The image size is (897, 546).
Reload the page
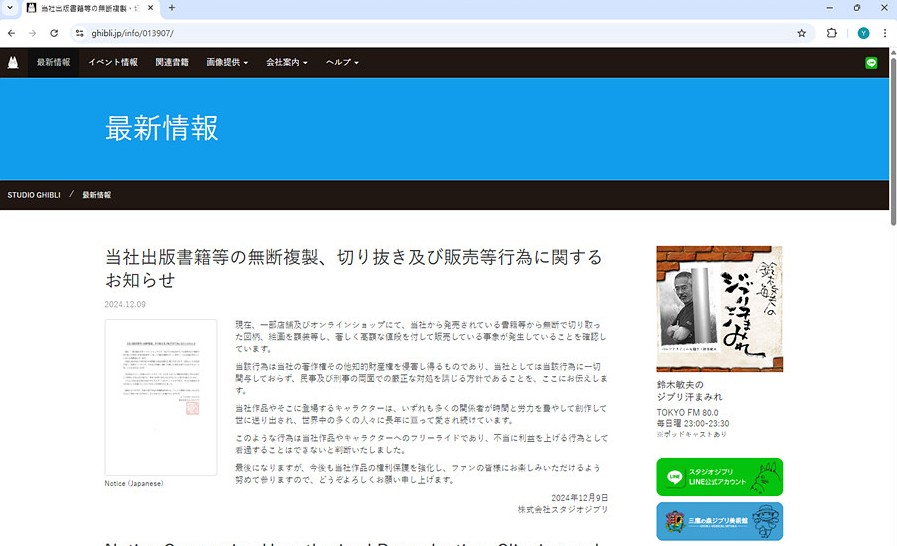pos(54,33)
